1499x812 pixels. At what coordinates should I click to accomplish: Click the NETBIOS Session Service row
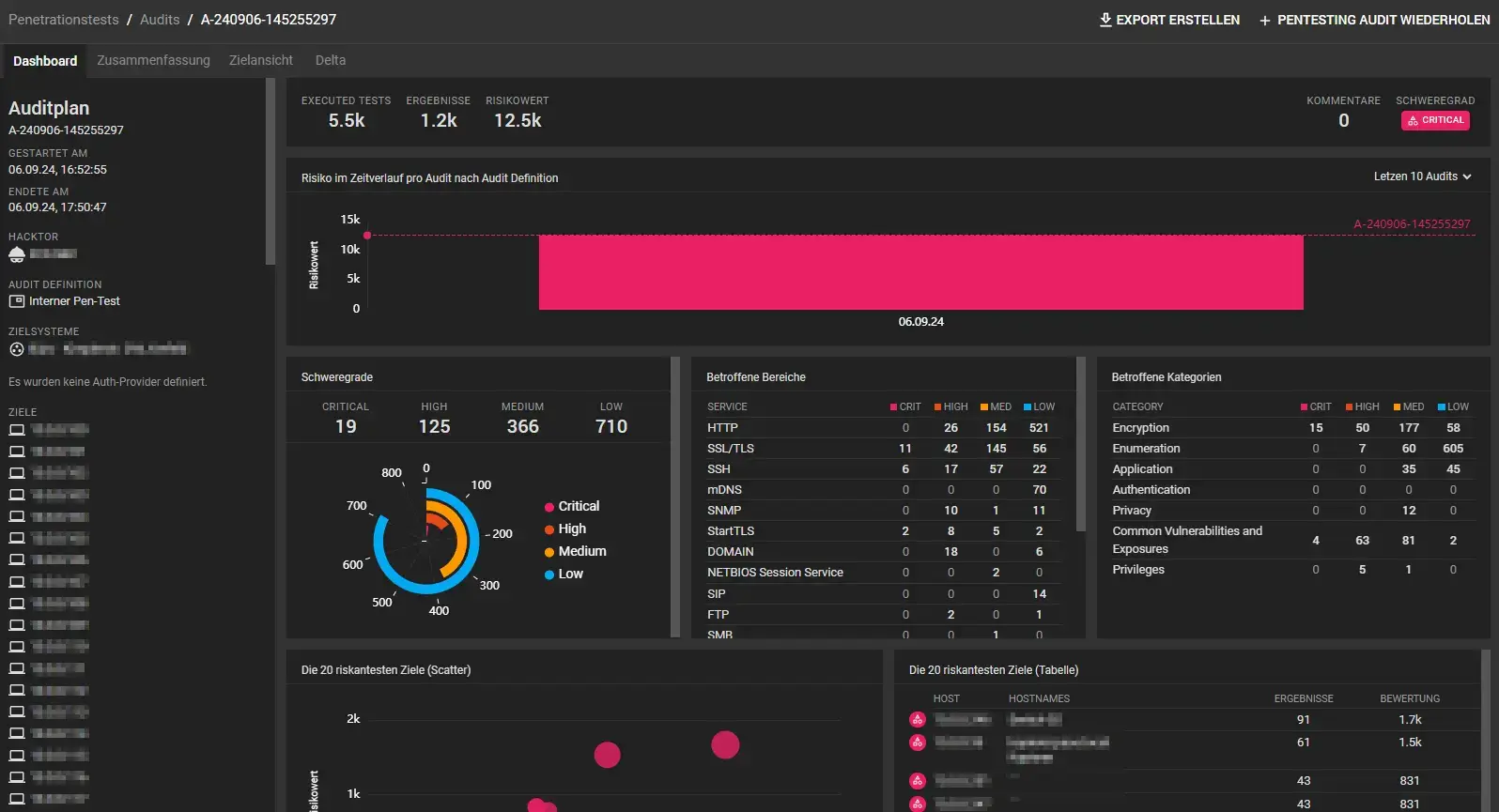[x=883, y=573]
